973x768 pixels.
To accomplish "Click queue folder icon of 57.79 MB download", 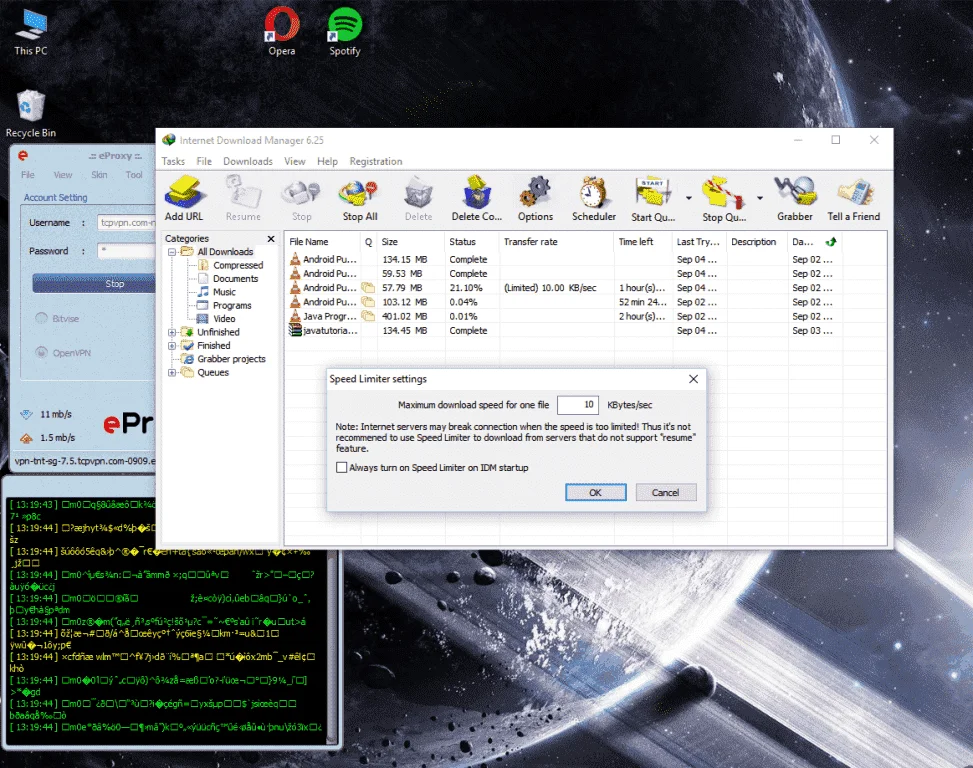I will (369, 288).
